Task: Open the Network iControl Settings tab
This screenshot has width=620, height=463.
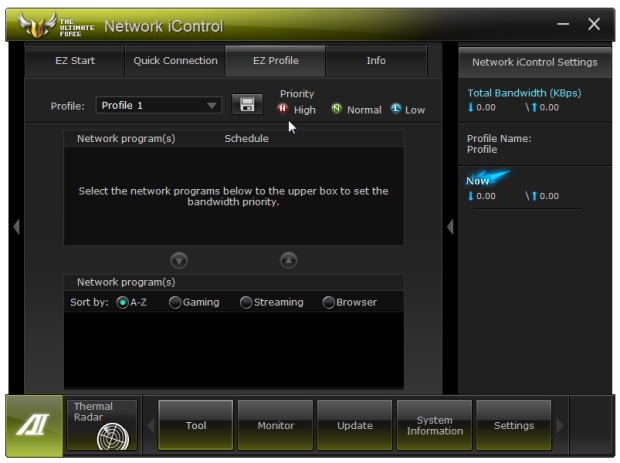Action: pos(535,62)
